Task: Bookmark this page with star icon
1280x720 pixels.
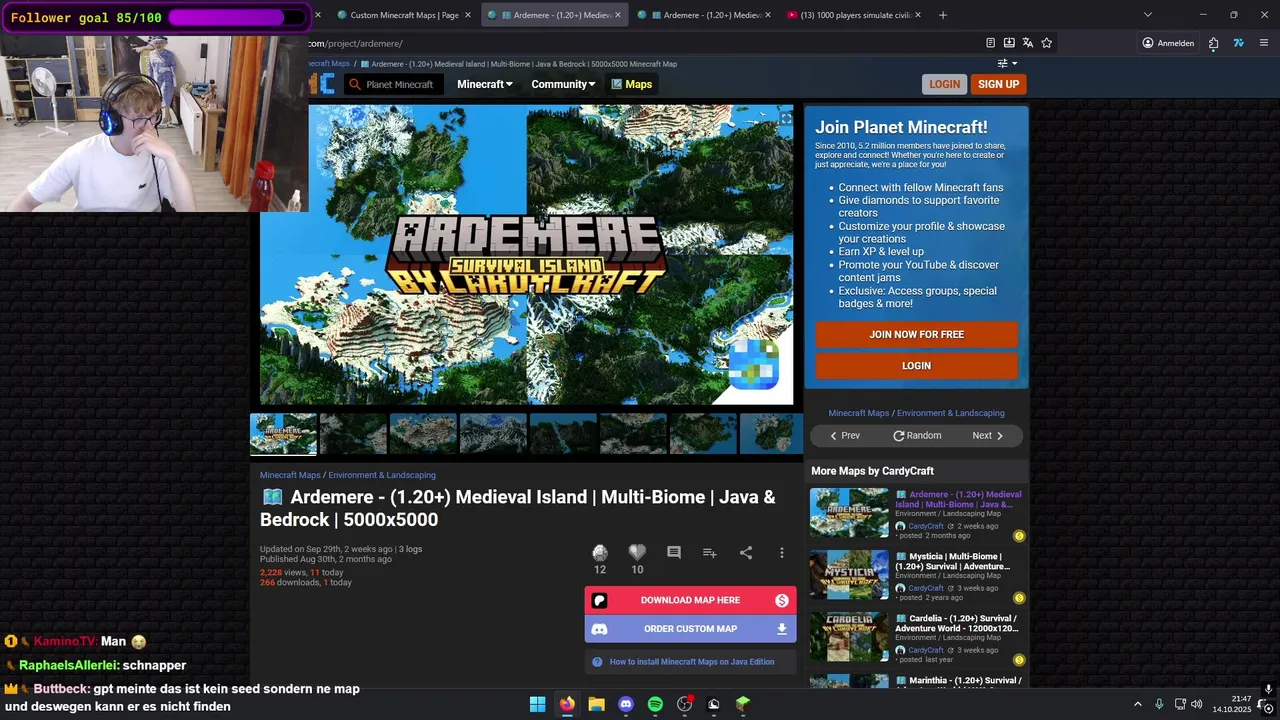Action: 1046,43
